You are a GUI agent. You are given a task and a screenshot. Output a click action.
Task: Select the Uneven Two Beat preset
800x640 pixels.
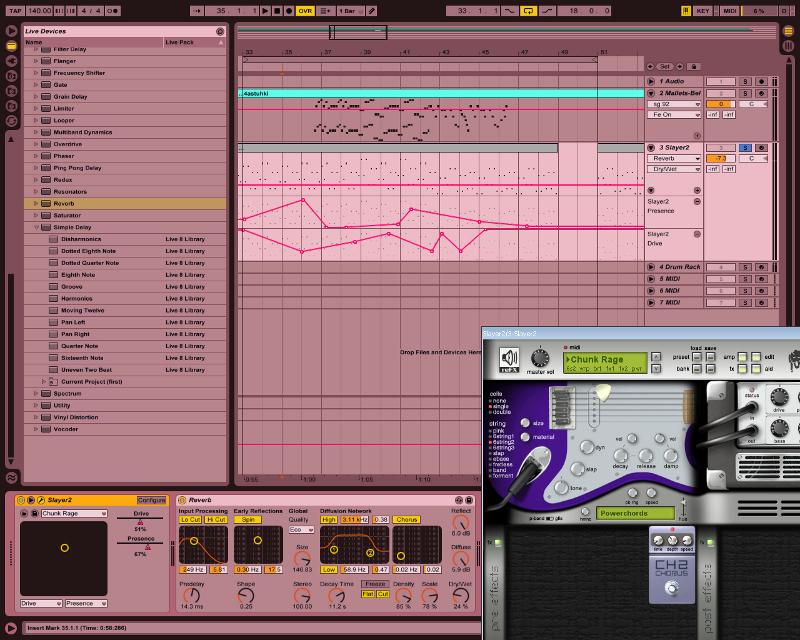pos(125,370)
